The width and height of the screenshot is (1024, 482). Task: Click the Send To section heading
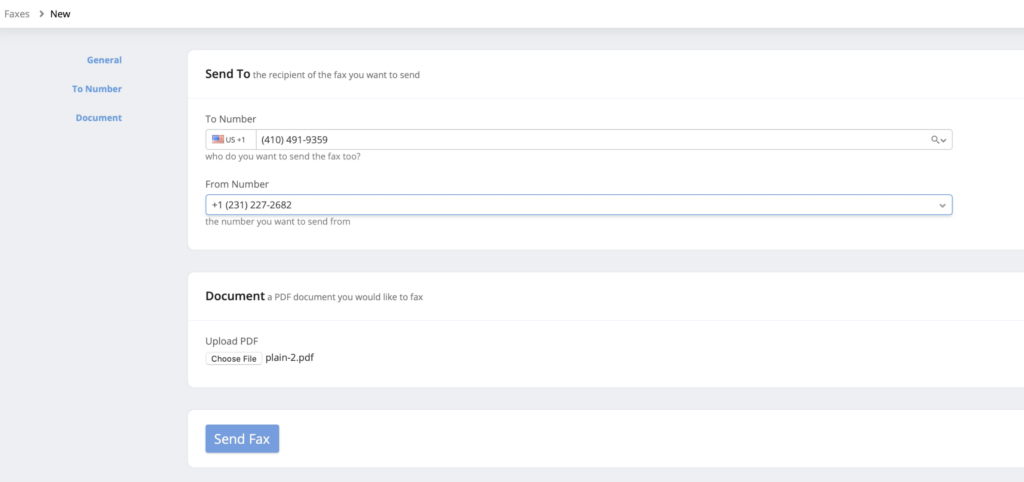[227, 74]
